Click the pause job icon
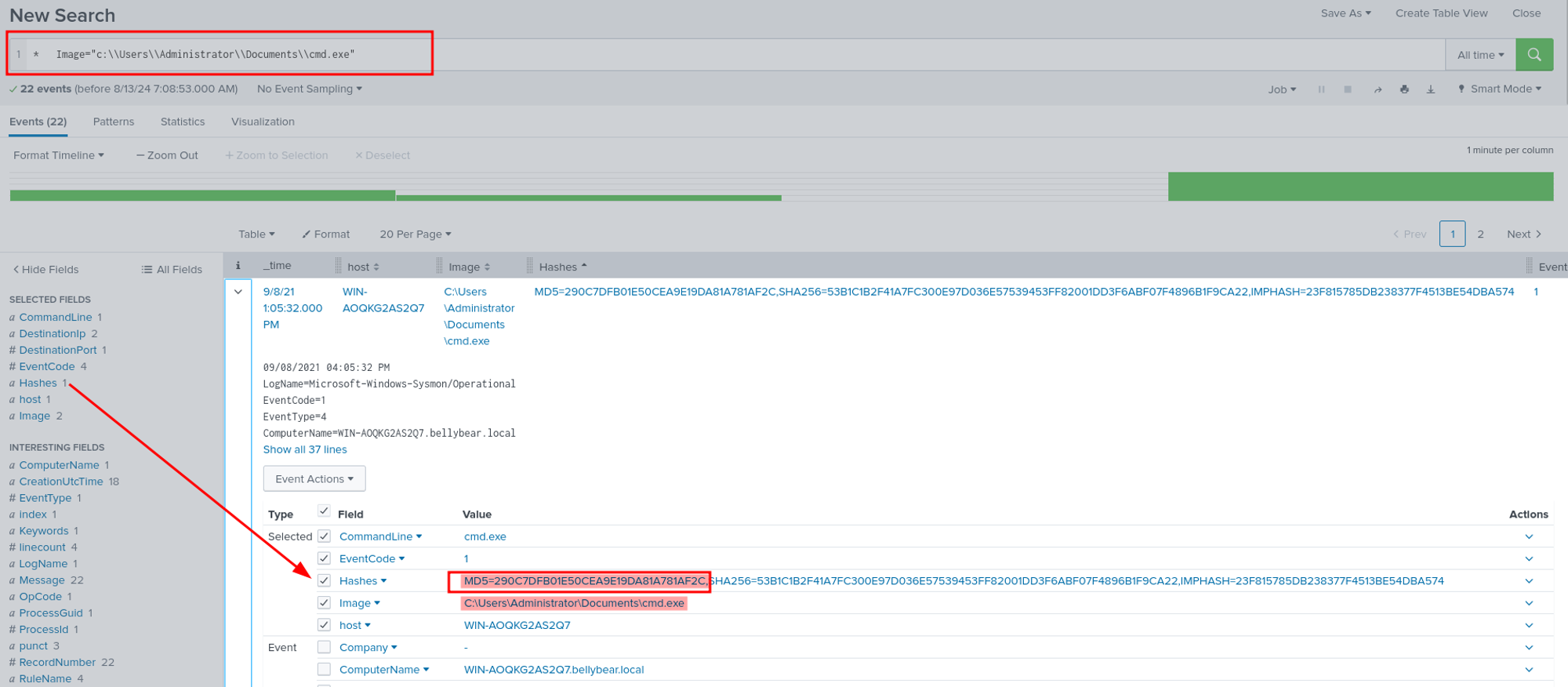 (x=1321, y=89)
